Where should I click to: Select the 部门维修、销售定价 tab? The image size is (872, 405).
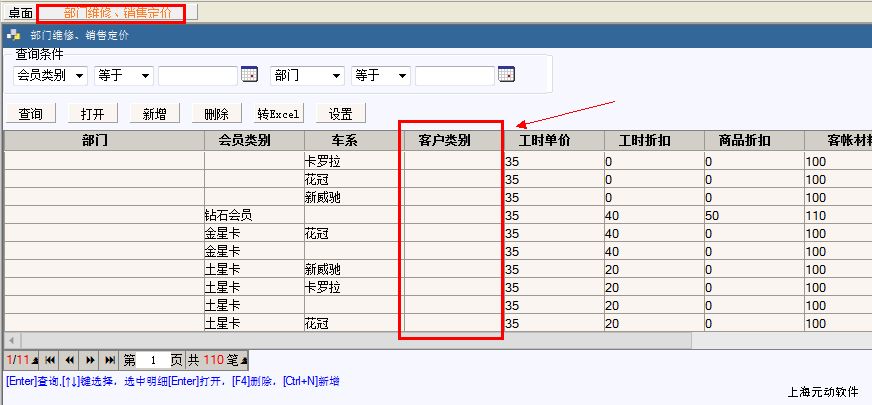(110, 13)
